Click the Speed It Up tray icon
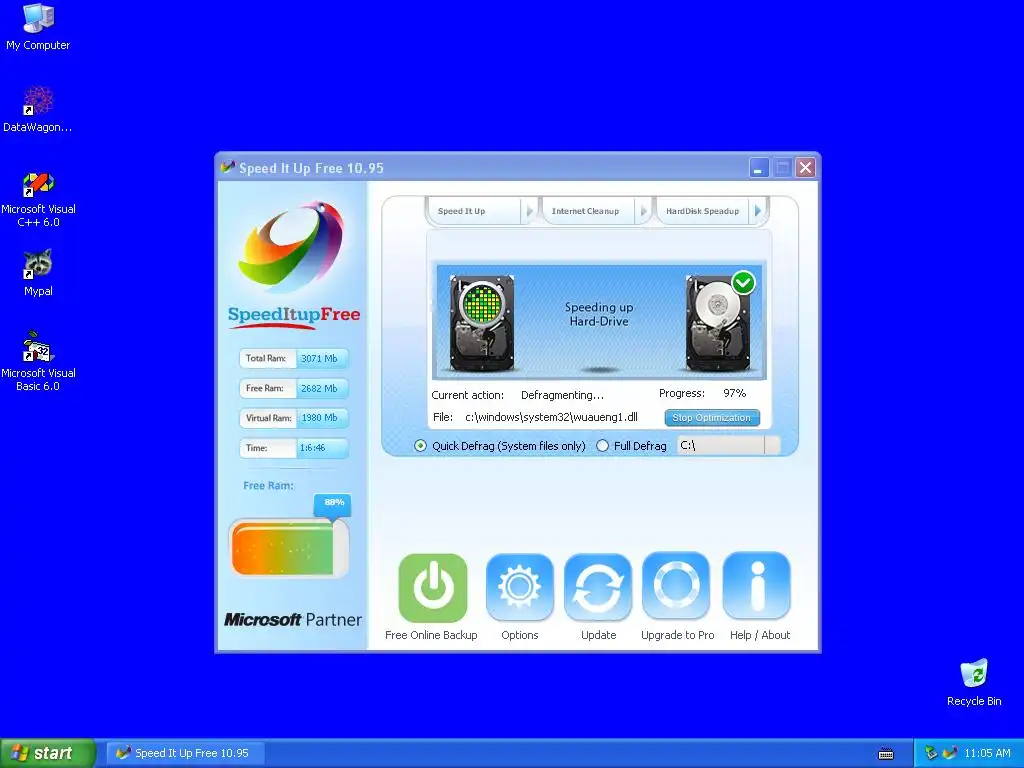The image size is (1024, 768). (950, 753)
